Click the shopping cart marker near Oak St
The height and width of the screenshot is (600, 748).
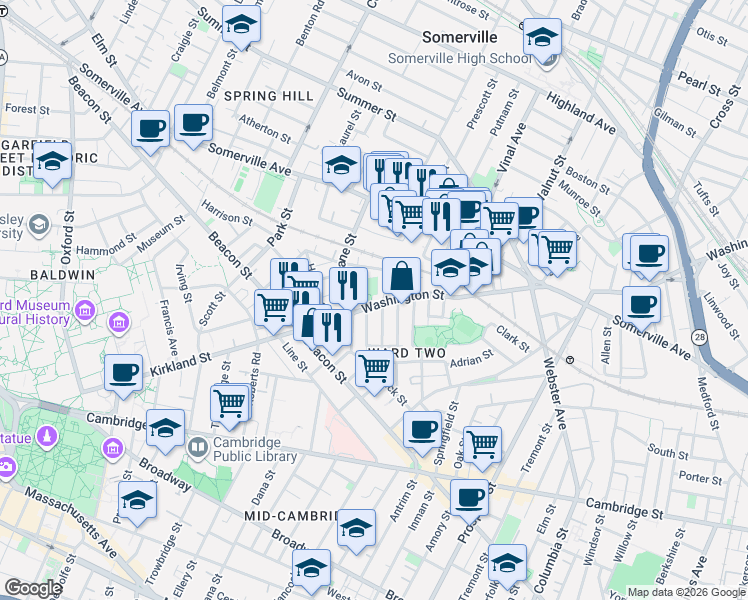[x=482, y=446]
